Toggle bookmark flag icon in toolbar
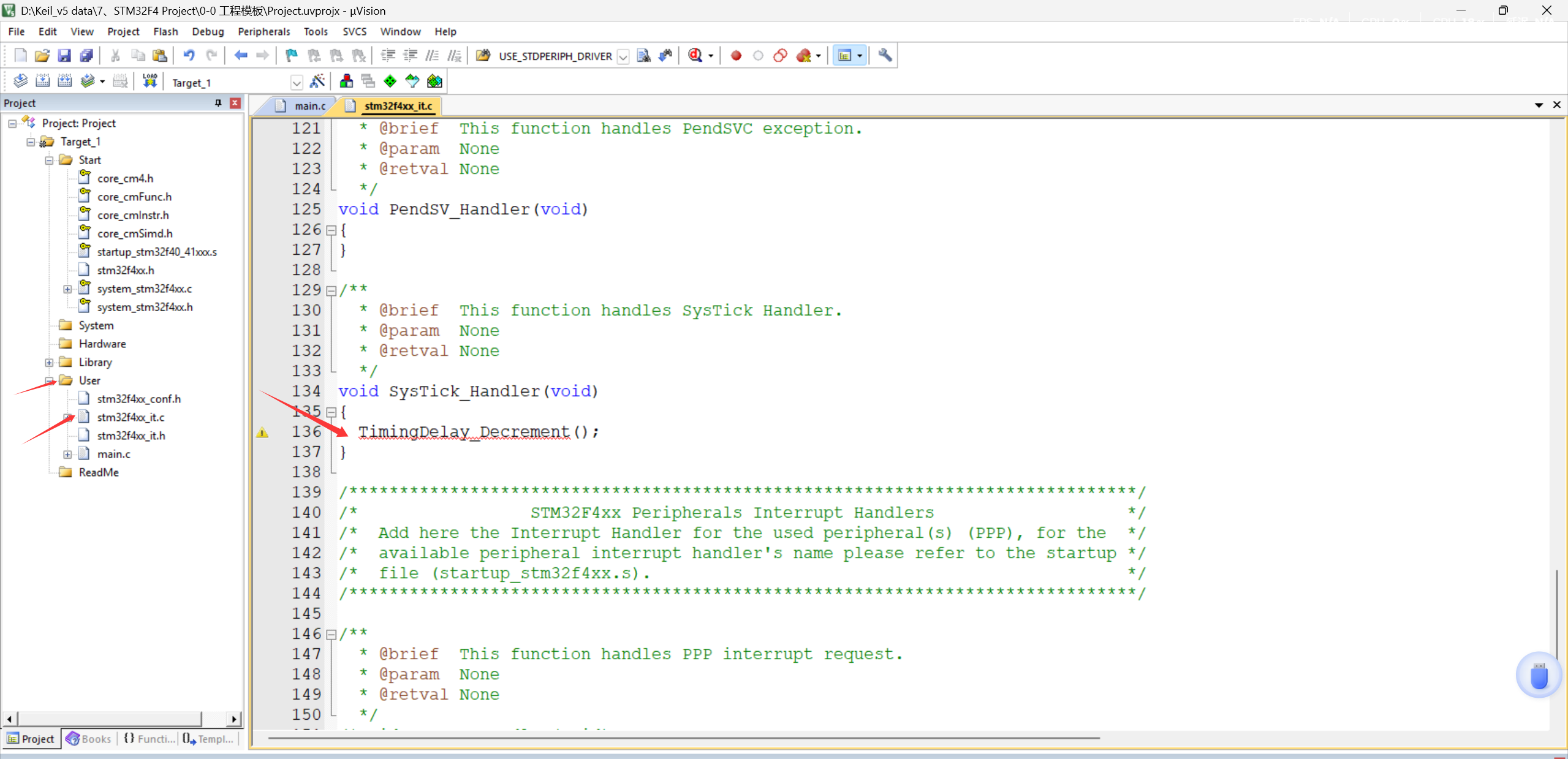1568x759 pixels. coord(291,56)
